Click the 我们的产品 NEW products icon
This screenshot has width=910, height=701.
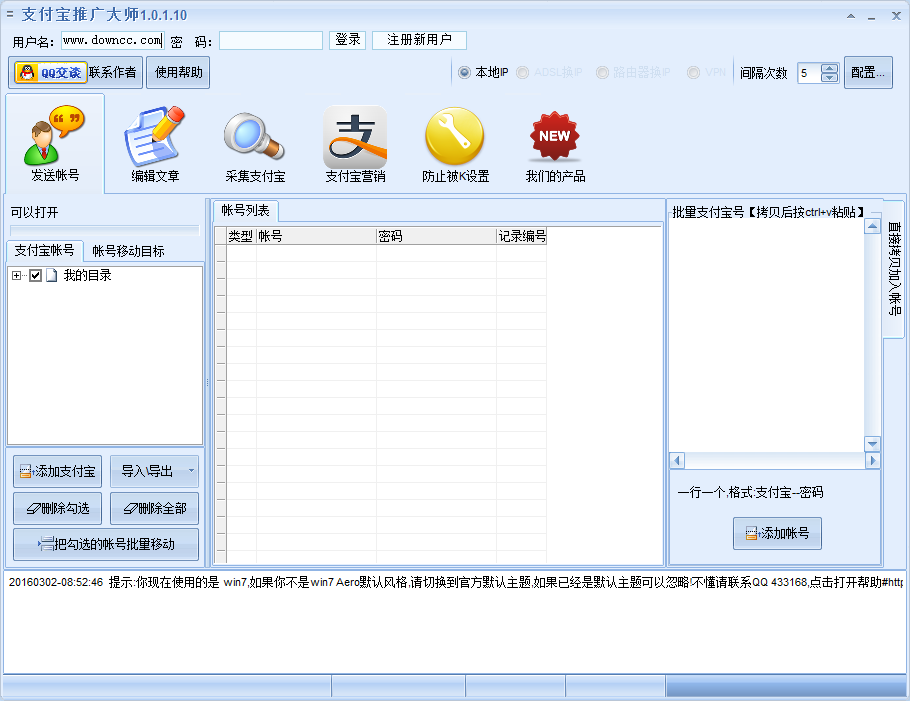pos(554,140)
